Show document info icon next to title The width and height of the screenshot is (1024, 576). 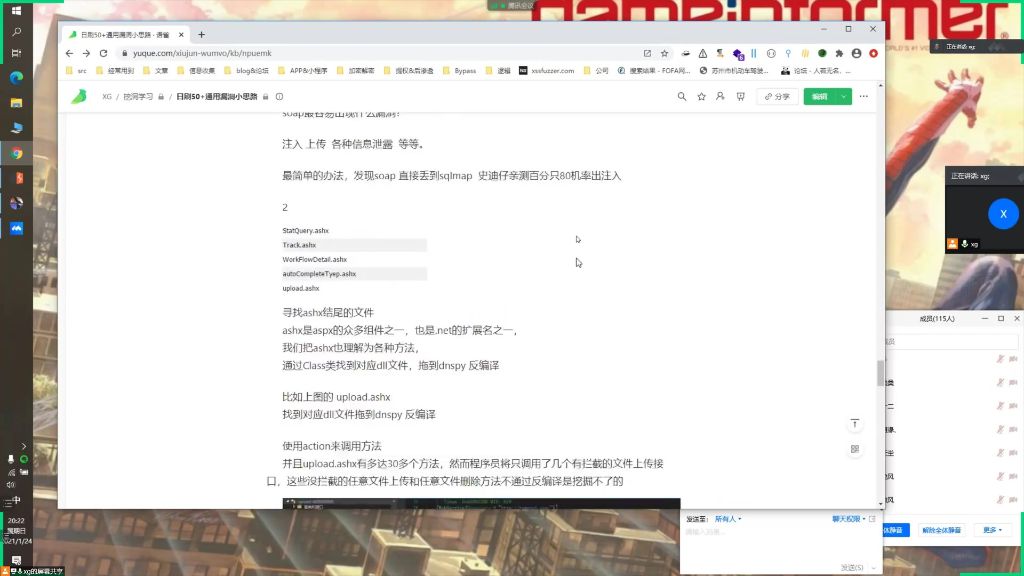pos(280,97)
